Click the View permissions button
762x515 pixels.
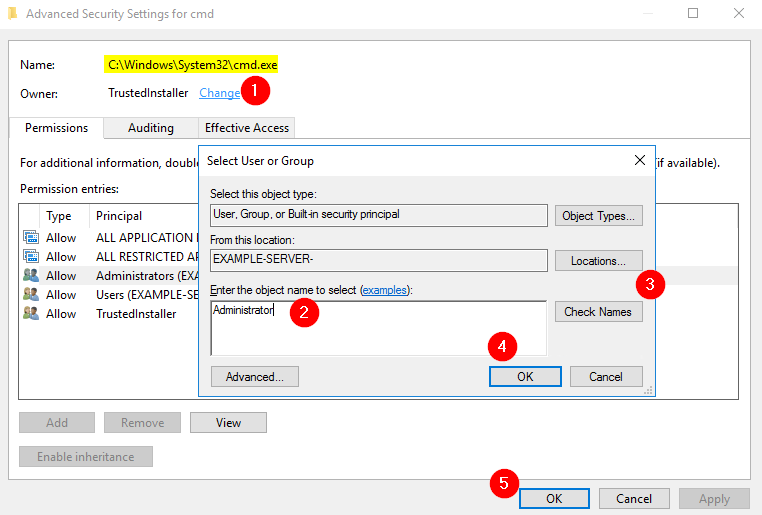pyautogui.click(x=228, y=423)
